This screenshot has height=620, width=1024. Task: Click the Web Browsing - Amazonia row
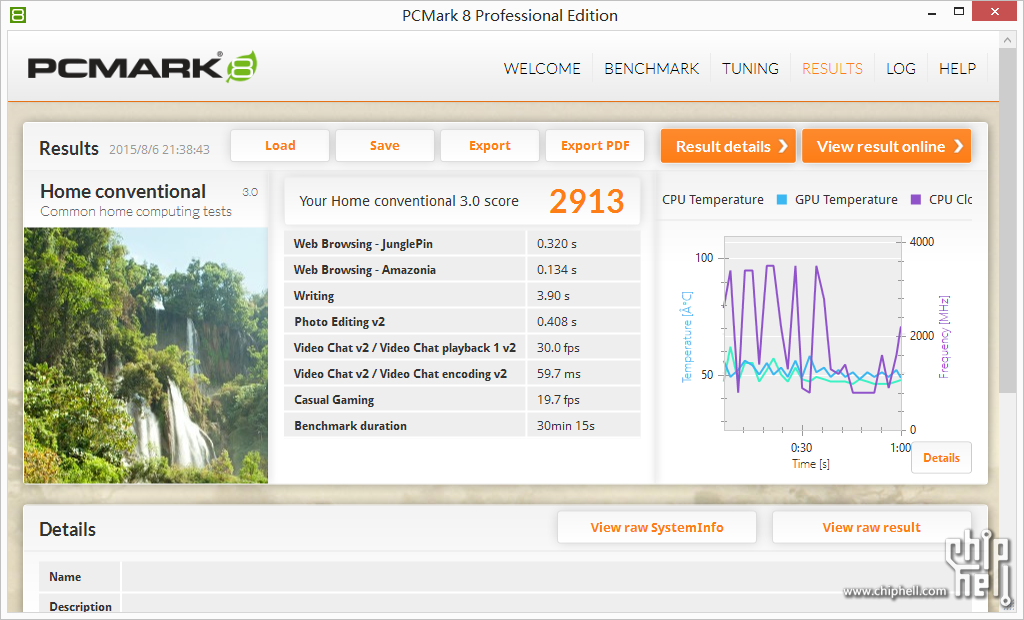pyautogui.click(x=462, y=270)
